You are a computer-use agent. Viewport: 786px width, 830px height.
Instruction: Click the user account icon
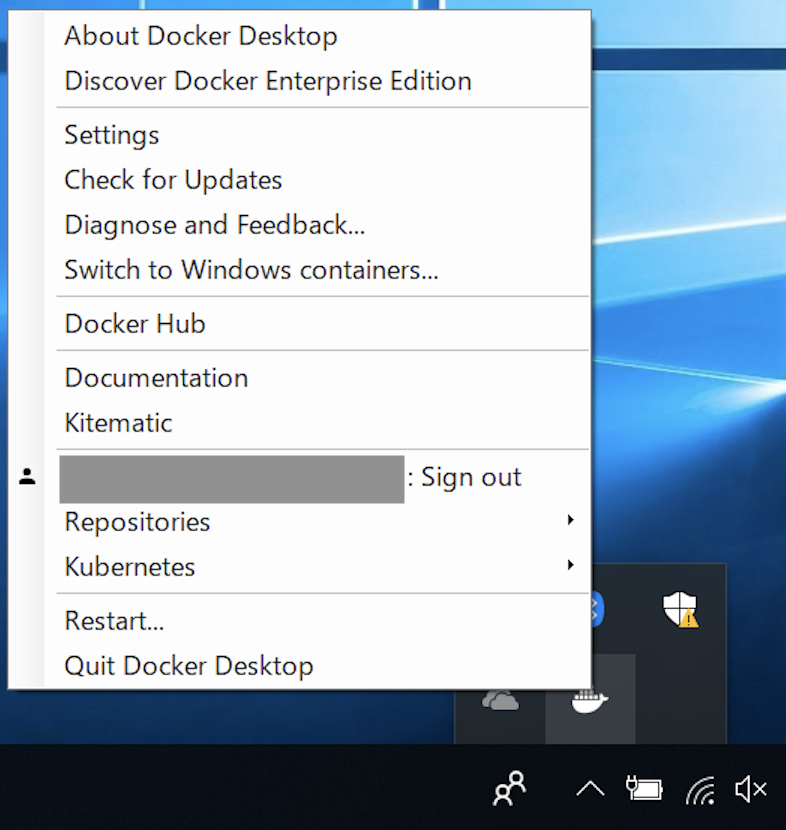[x=27, y=476]
